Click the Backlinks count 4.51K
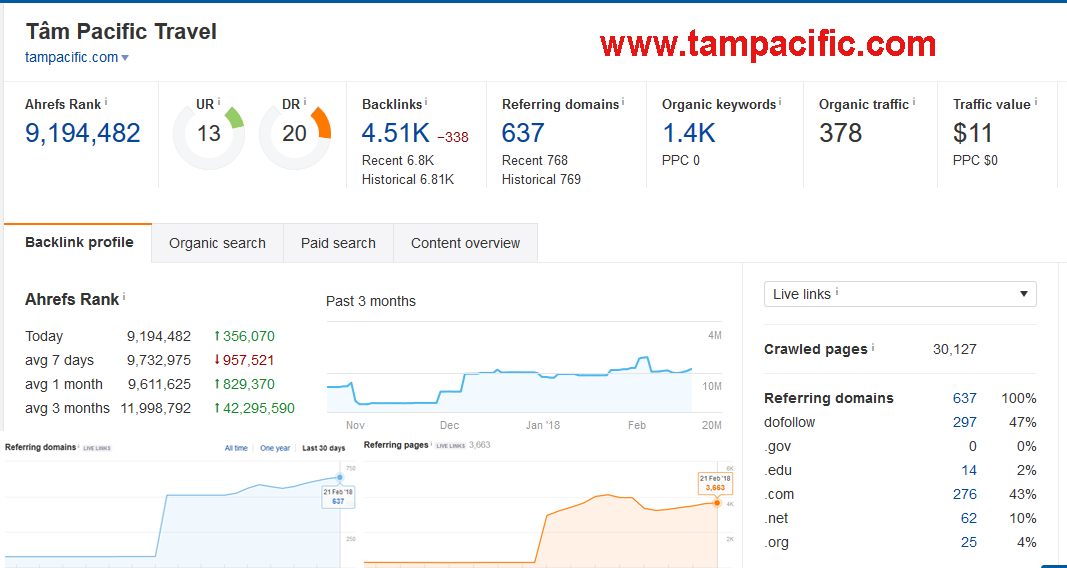The image size is (1067, 568). coord(395,133)
